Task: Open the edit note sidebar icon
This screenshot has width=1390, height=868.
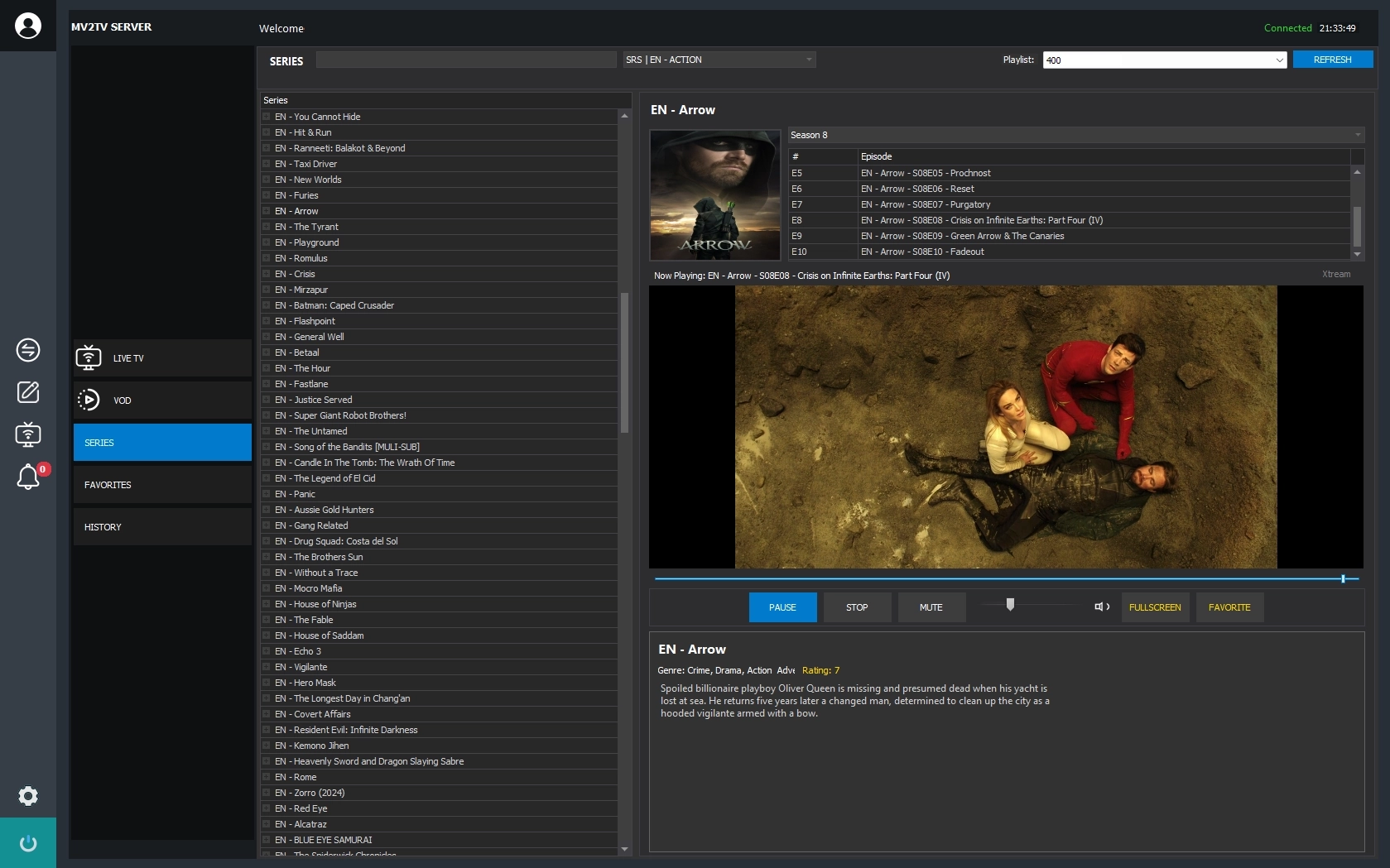Action: click(28, 392)
